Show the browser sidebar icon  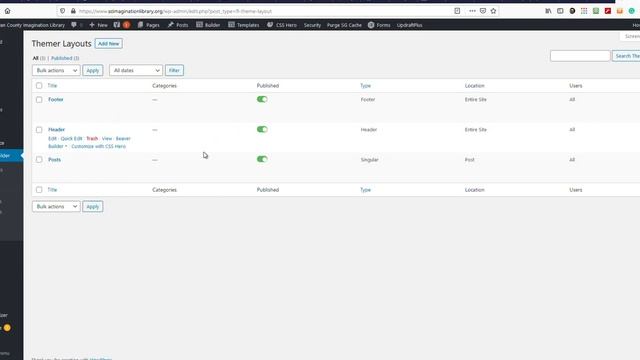pyautogui.click(x=560, y=11)
